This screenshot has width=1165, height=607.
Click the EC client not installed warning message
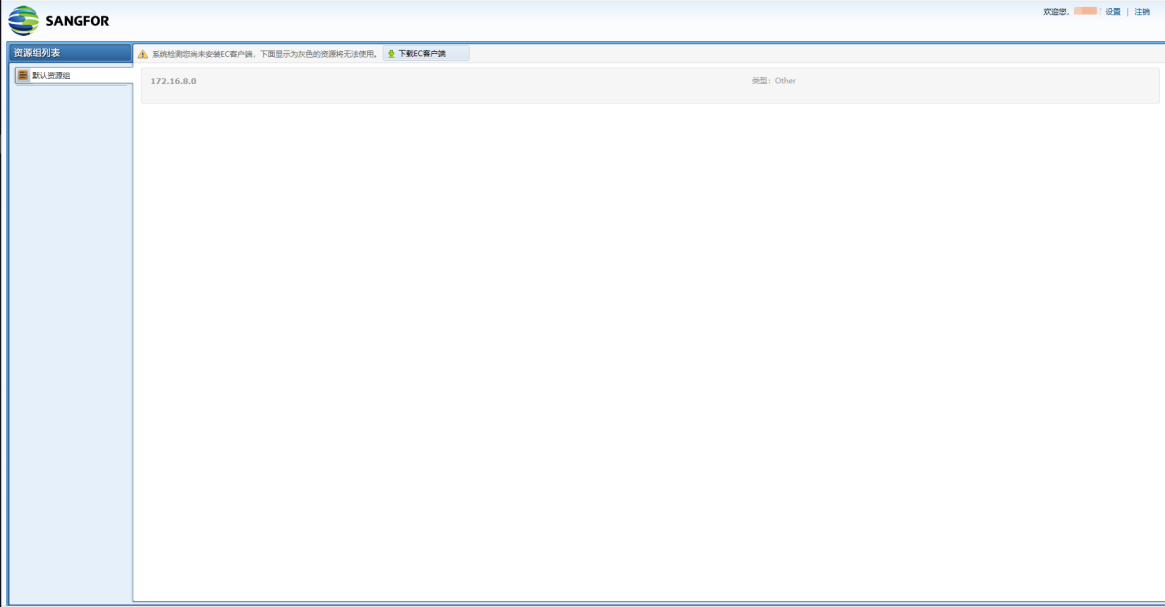[265, 54]
